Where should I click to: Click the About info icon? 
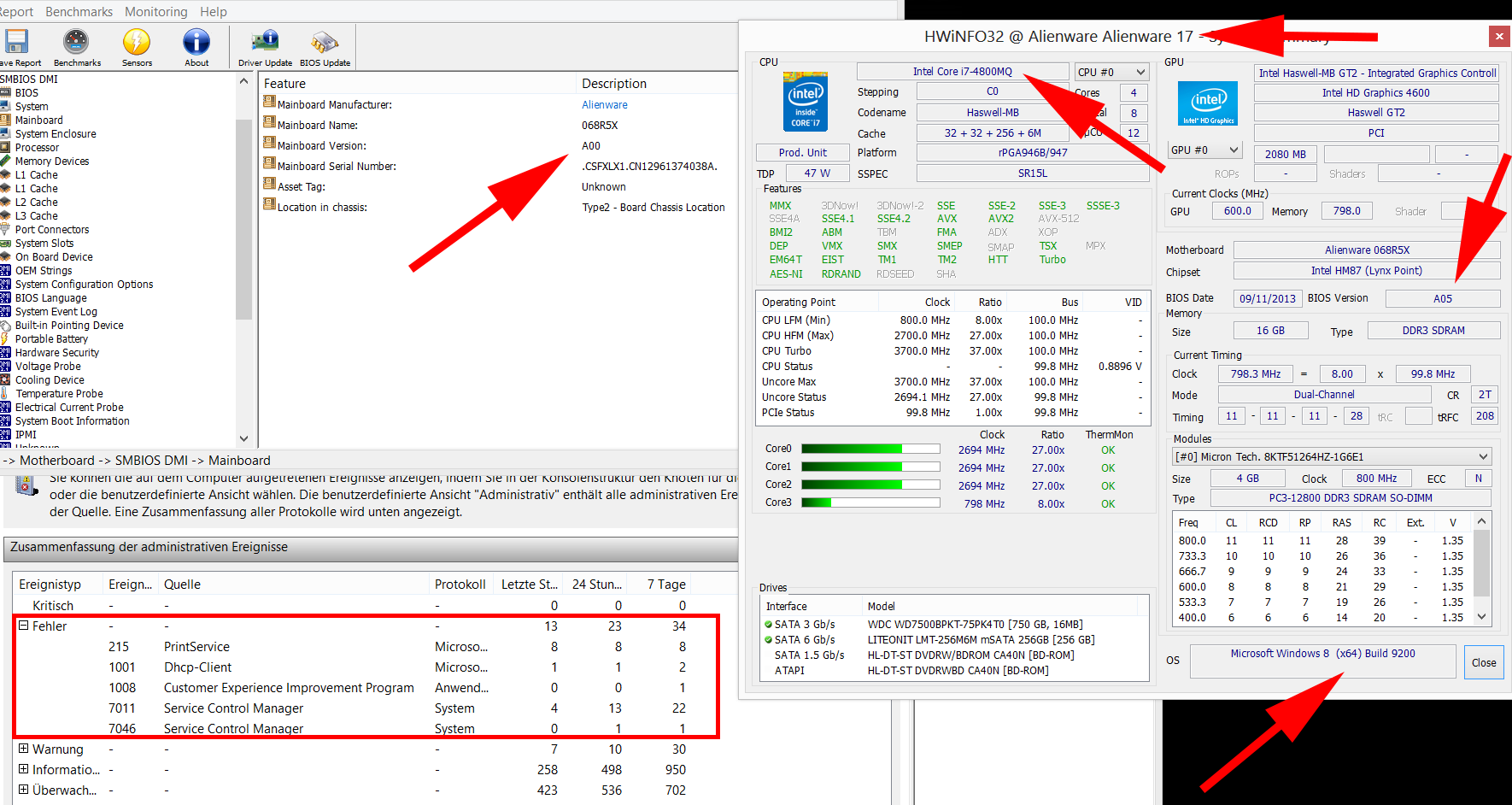pos(196,42)
